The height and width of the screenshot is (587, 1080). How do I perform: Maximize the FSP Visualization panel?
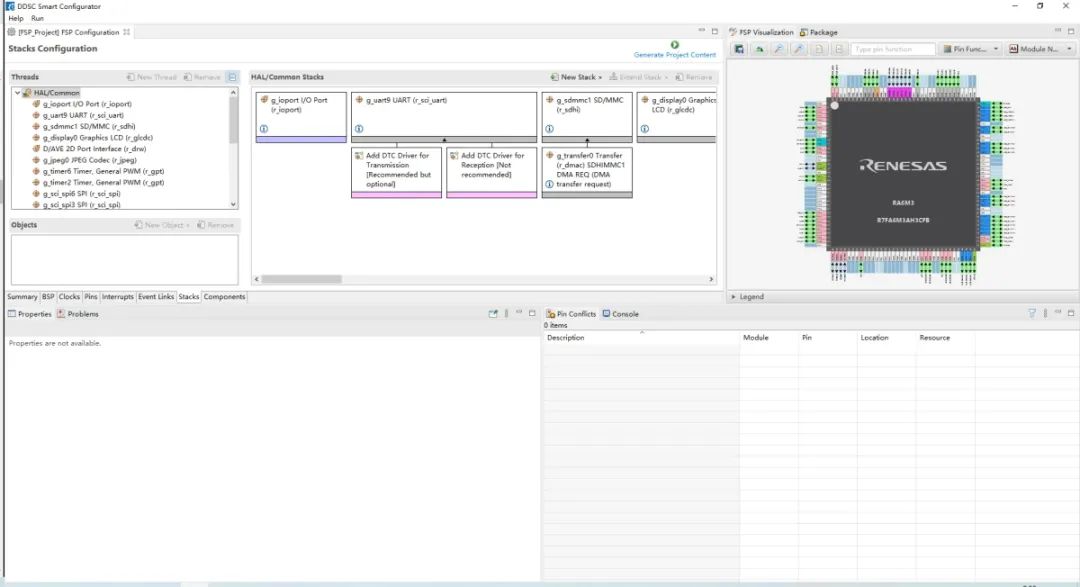(x=1071, y=32)
